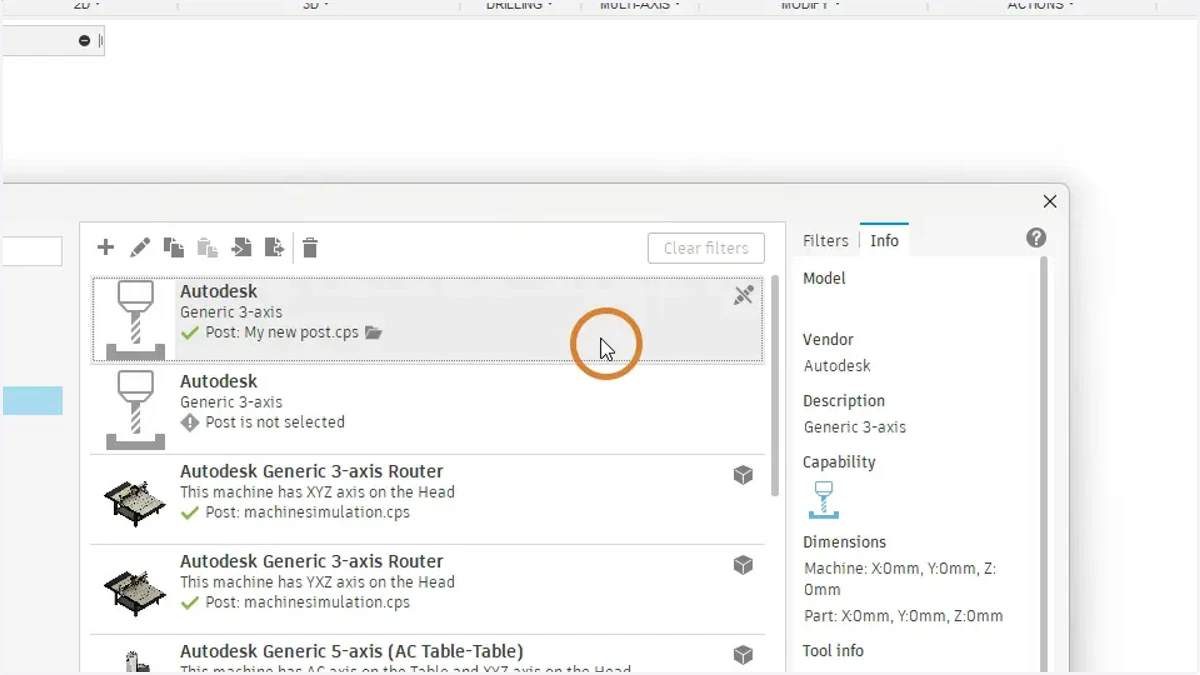
Task: Click the import machine icon
Action: (x=241, y=247)
